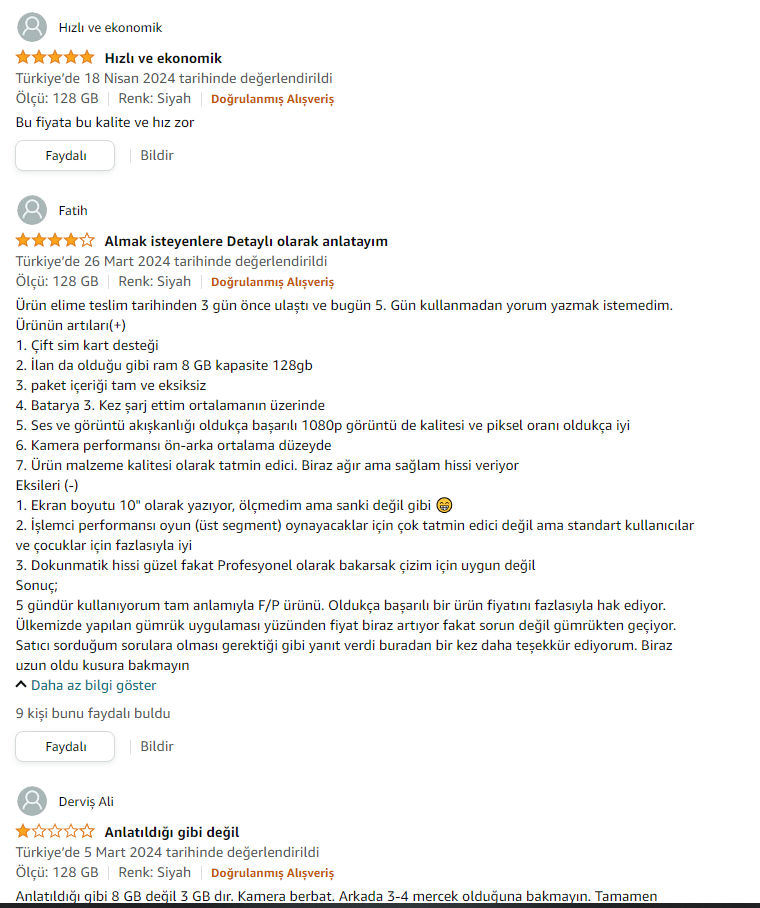Click the reviewer name Derviş Ali
This screenshot has height=908, width=760.
86,801
